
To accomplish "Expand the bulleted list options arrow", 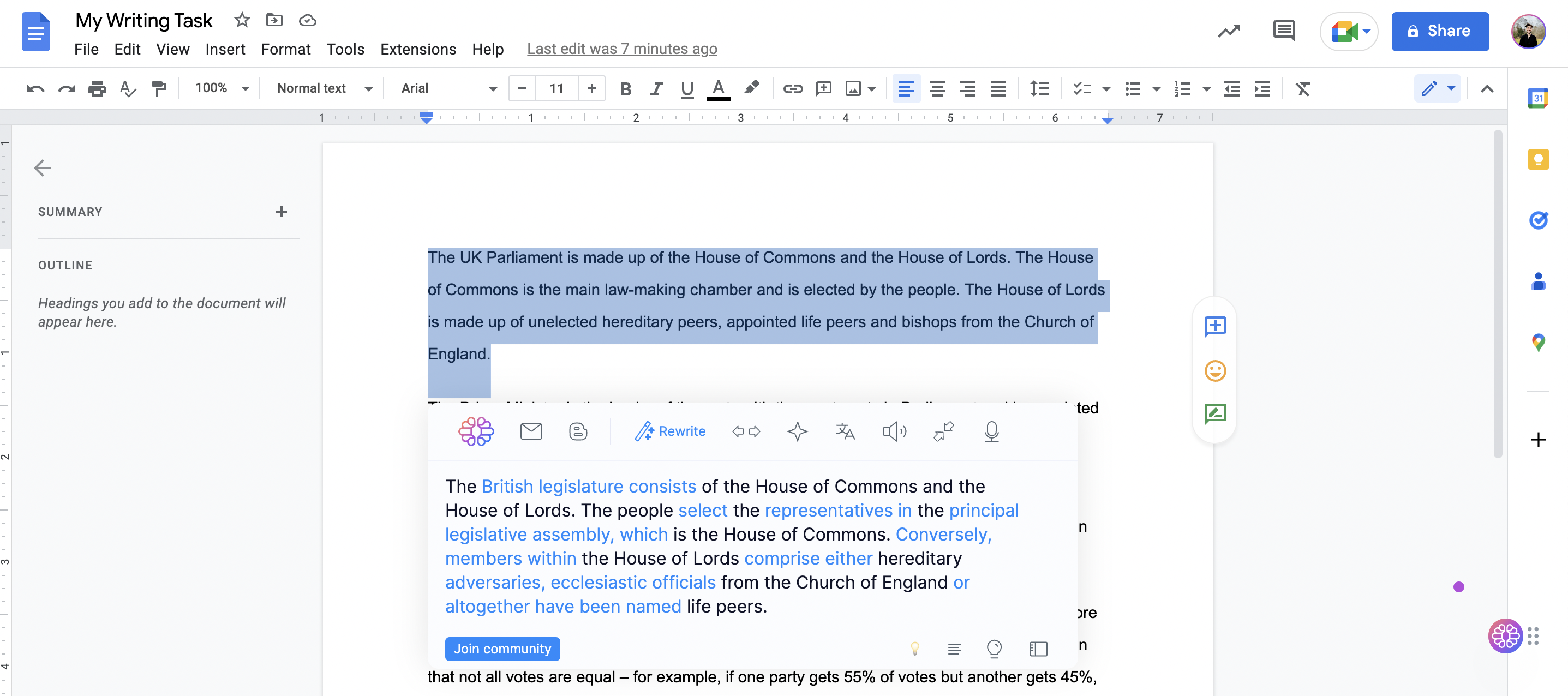I will click(1156, 89).
